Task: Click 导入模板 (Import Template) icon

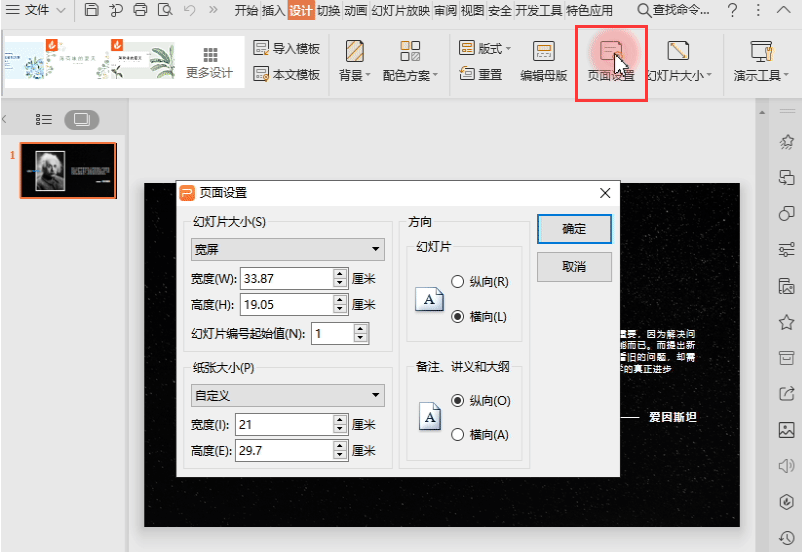Action: (x=261, y=48)
